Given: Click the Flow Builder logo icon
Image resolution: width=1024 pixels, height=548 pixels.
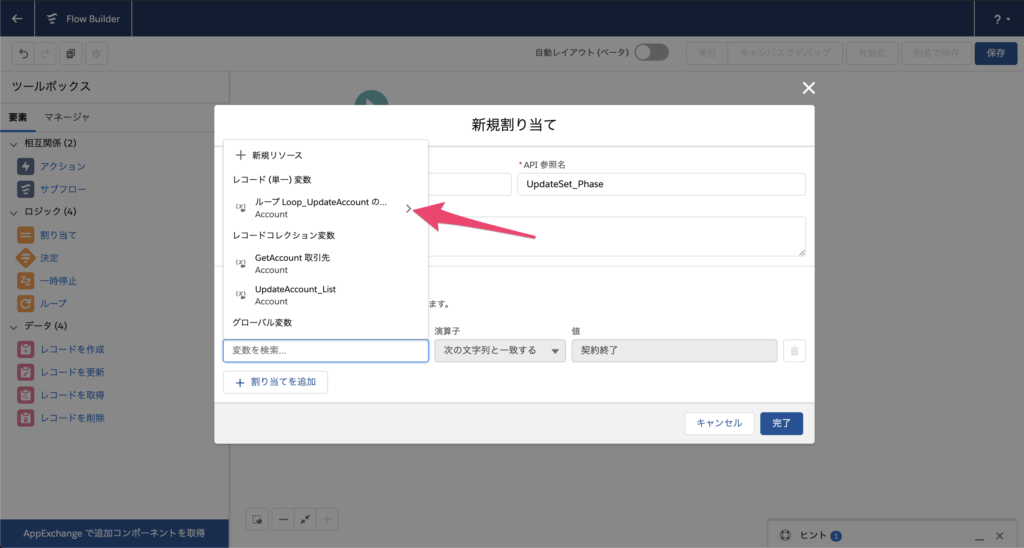Looking at the screenshot, I should point(52,19).
